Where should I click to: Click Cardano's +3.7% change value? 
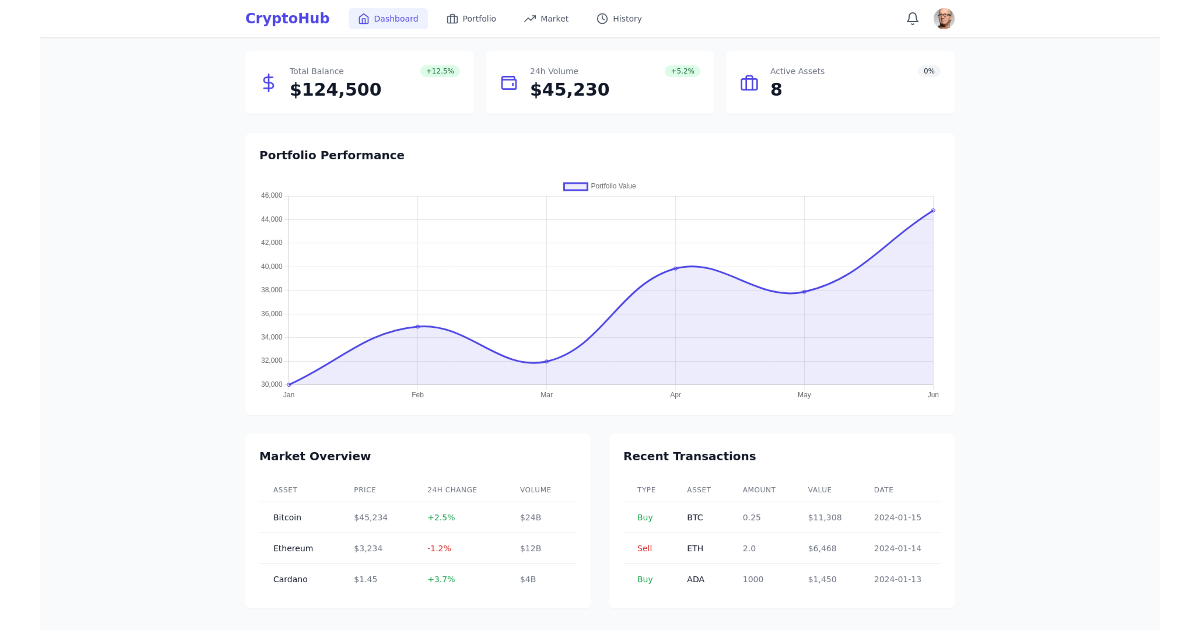coord(443,579)
